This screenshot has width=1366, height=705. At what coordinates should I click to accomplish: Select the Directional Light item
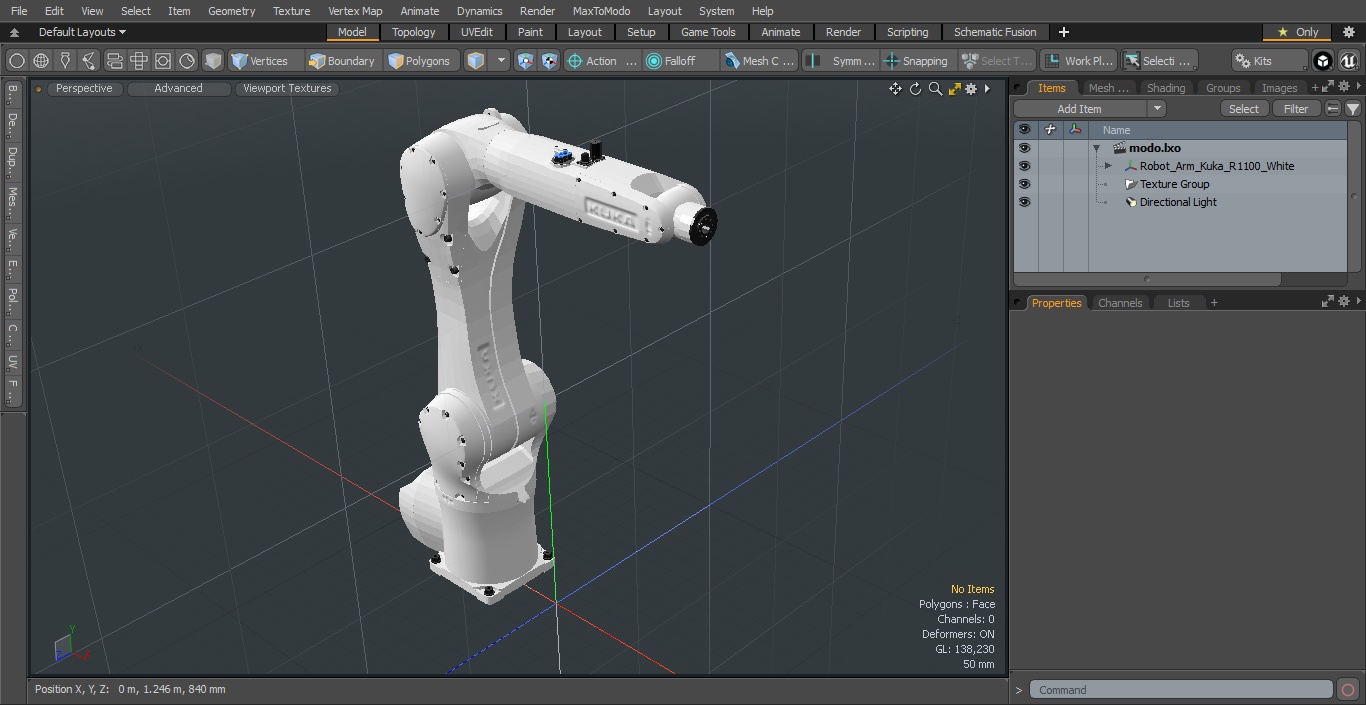click(1178, 202)
